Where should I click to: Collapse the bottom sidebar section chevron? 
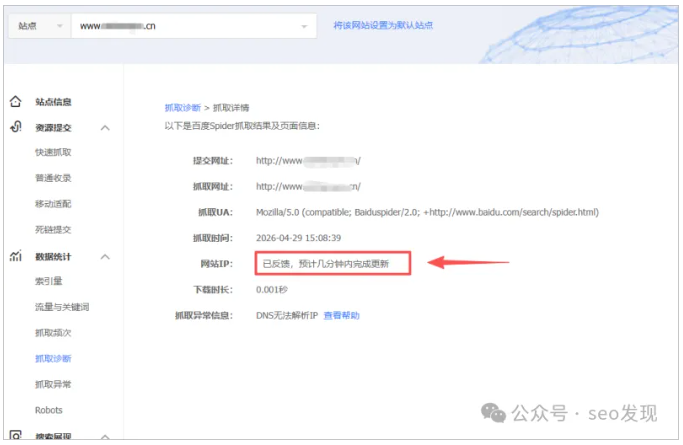105,436
